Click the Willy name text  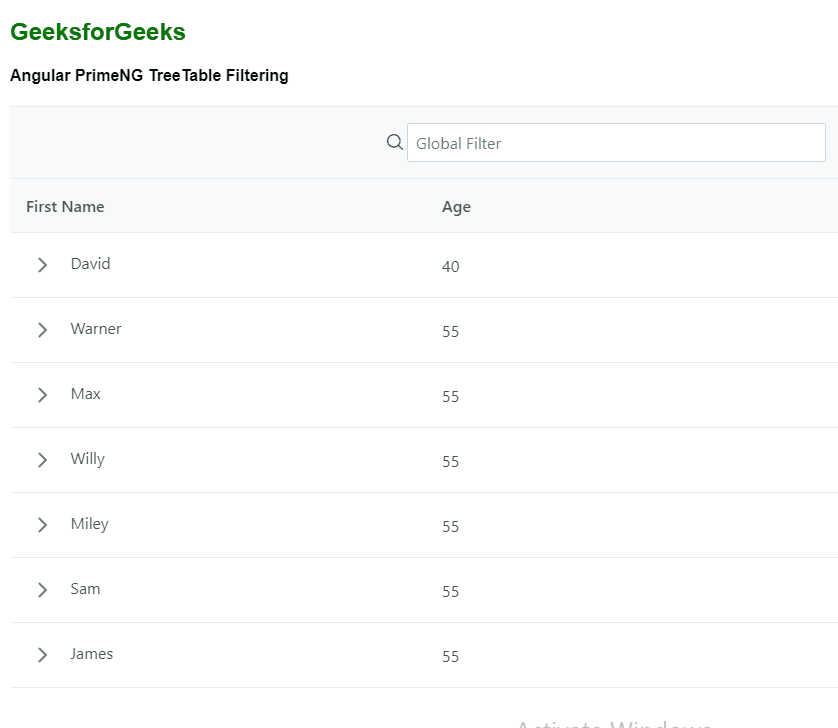87,459
